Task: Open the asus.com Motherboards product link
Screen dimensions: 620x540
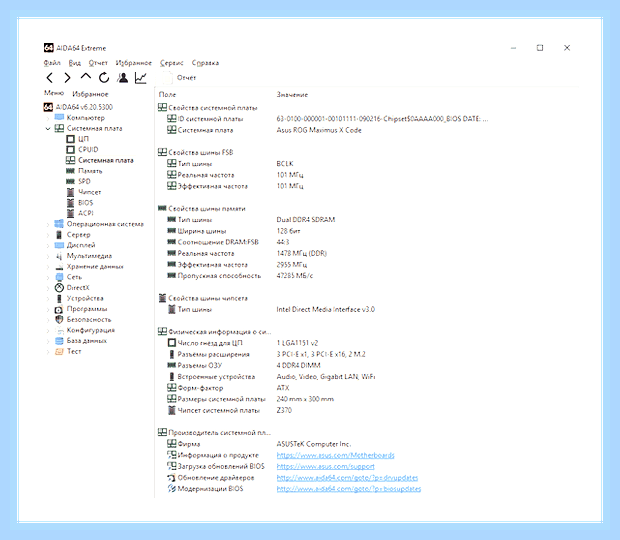Action: [335, 455]
